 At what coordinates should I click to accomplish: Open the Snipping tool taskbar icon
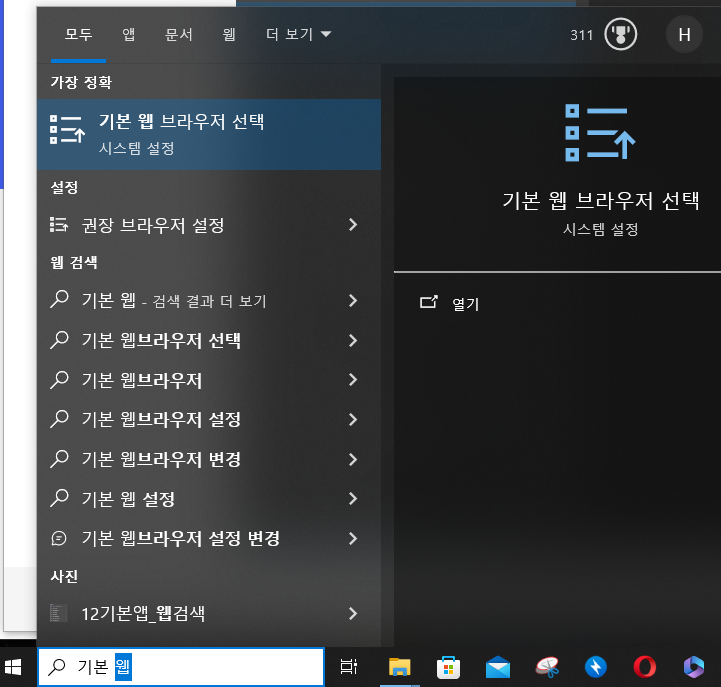[547, 667]
